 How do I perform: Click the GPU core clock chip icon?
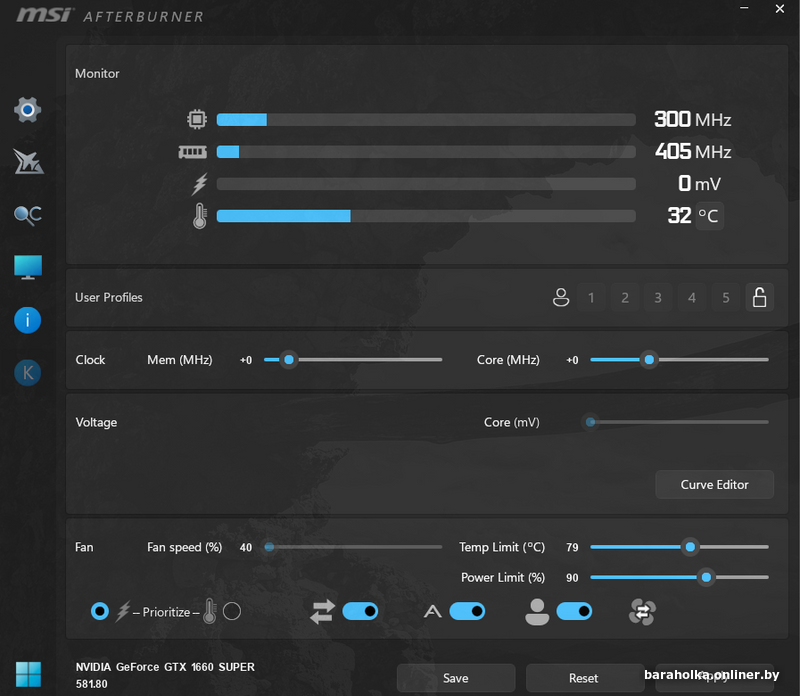tap(196, 119)
